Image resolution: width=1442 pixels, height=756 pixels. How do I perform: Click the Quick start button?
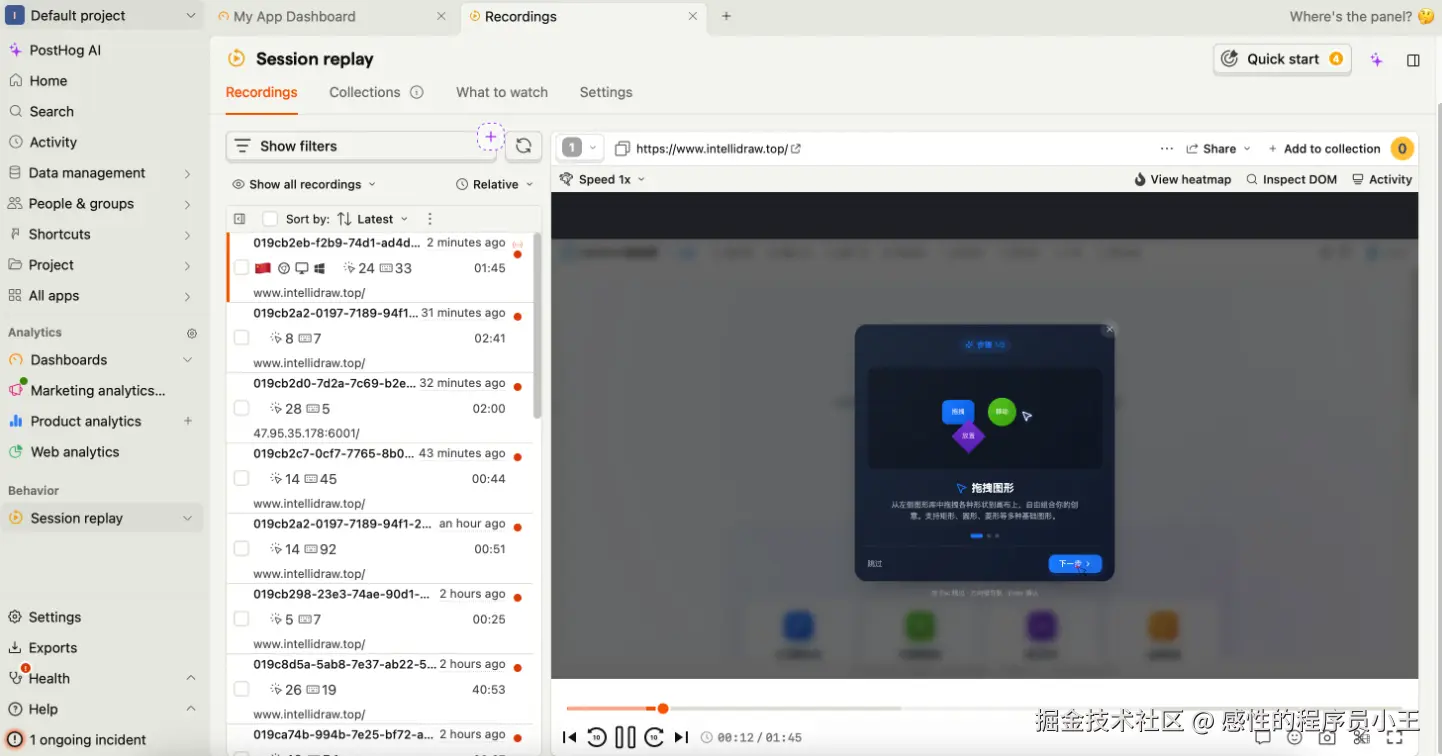click(1282, 59)
